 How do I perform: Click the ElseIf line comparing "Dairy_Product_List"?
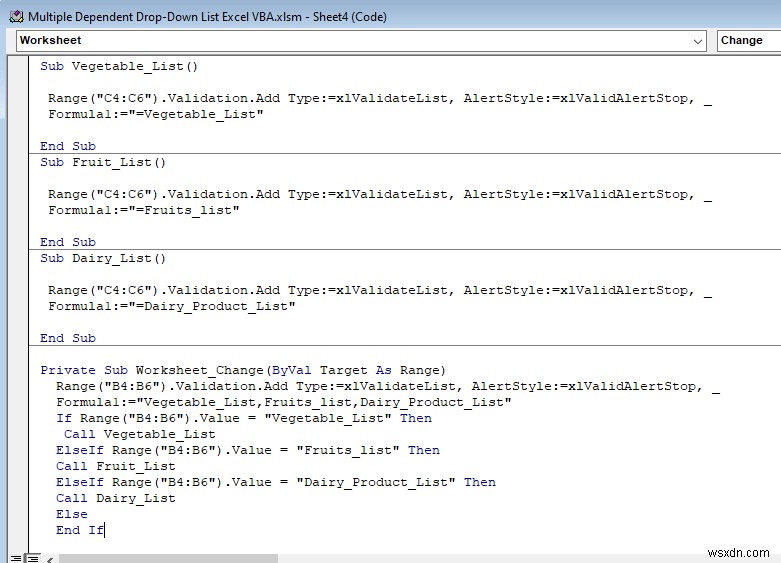[275, 482]
